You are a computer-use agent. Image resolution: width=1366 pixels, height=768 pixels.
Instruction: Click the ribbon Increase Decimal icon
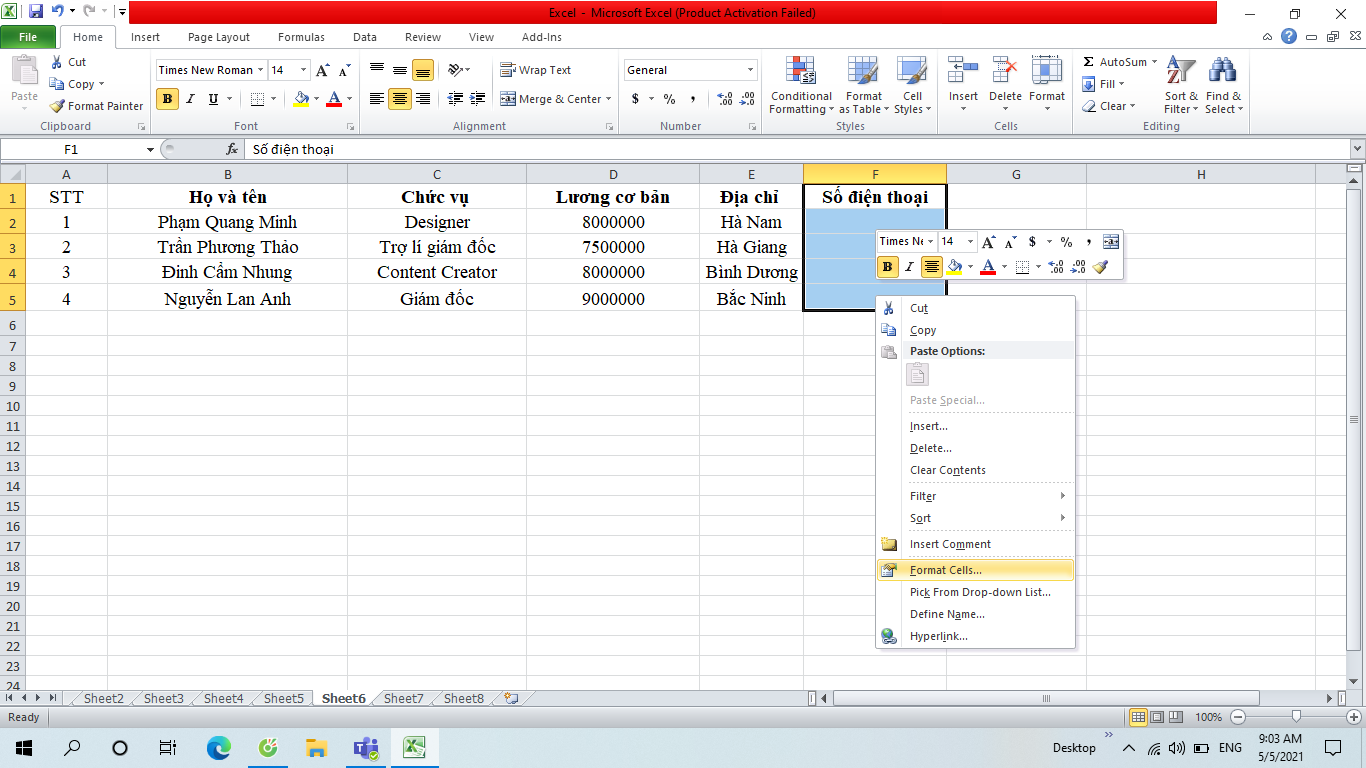[724, 99]
